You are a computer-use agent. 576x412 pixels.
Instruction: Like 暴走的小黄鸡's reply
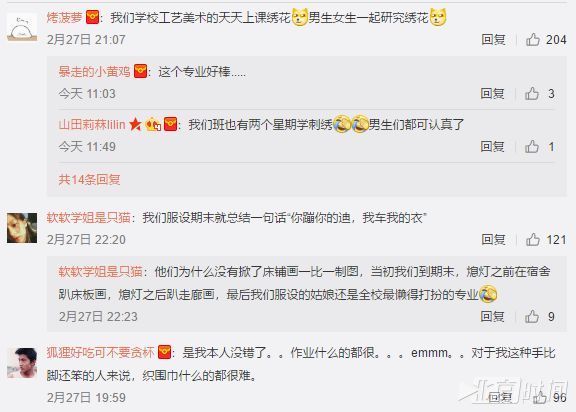(x=532, y=93)
